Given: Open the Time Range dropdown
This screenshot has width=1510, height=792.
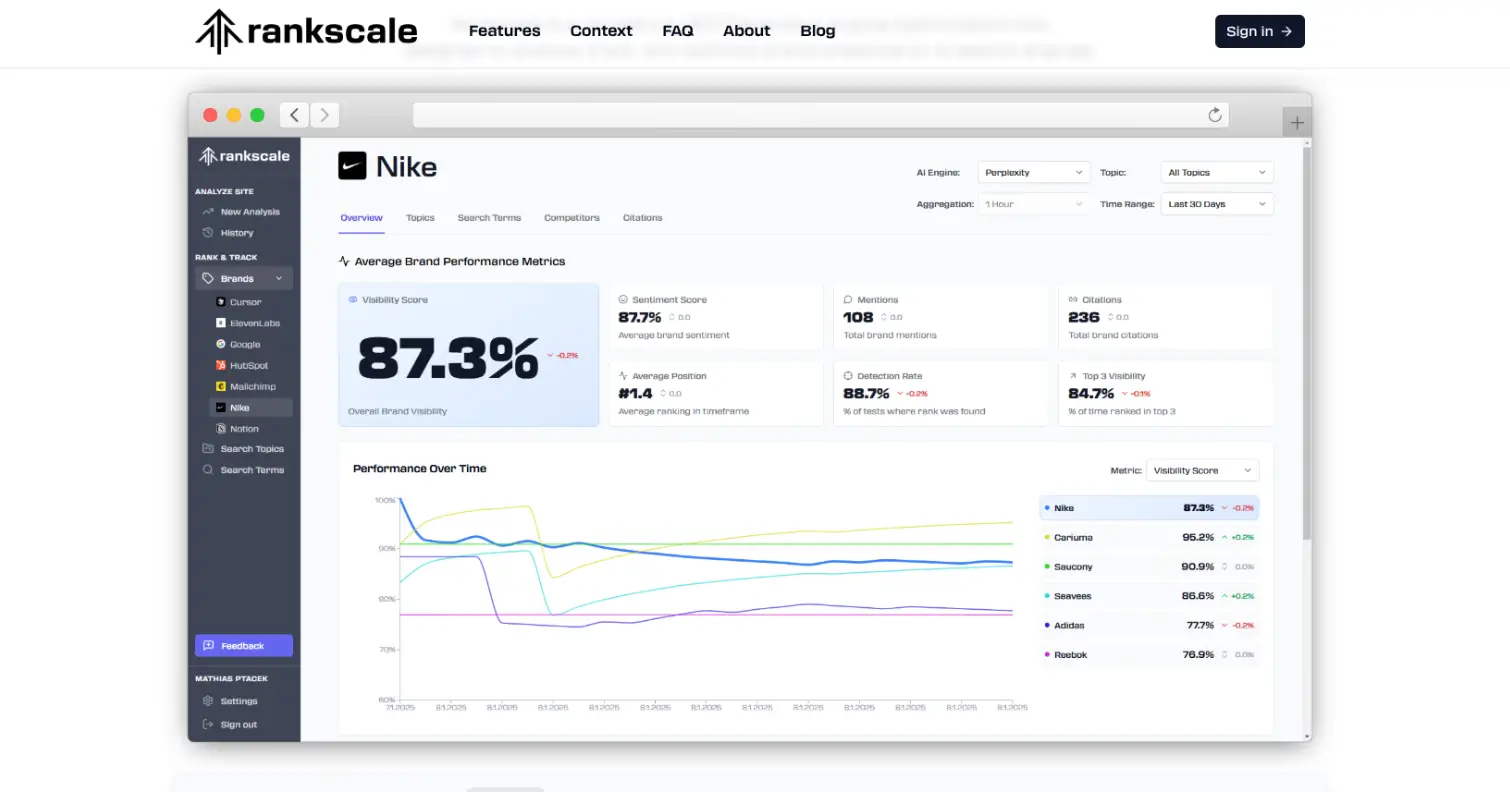Looking at the screenshot, I should tap(1217, 204).
